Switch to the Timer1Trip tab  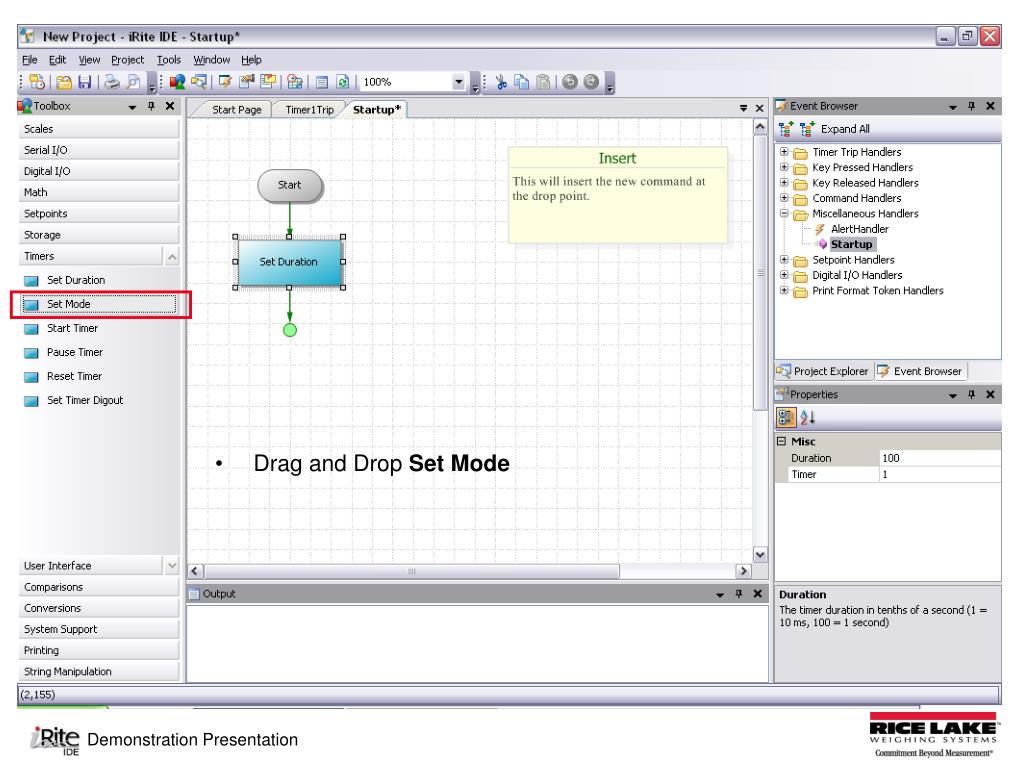pos(310,110)
